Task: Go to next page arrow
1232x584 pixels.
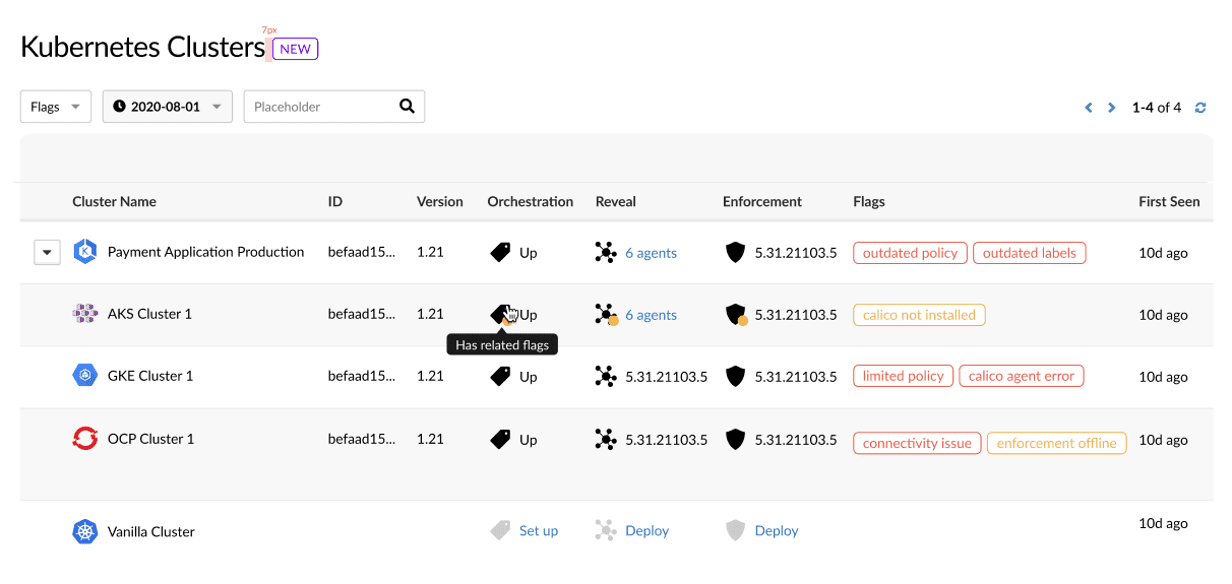Action: [x=1111, y=108]
